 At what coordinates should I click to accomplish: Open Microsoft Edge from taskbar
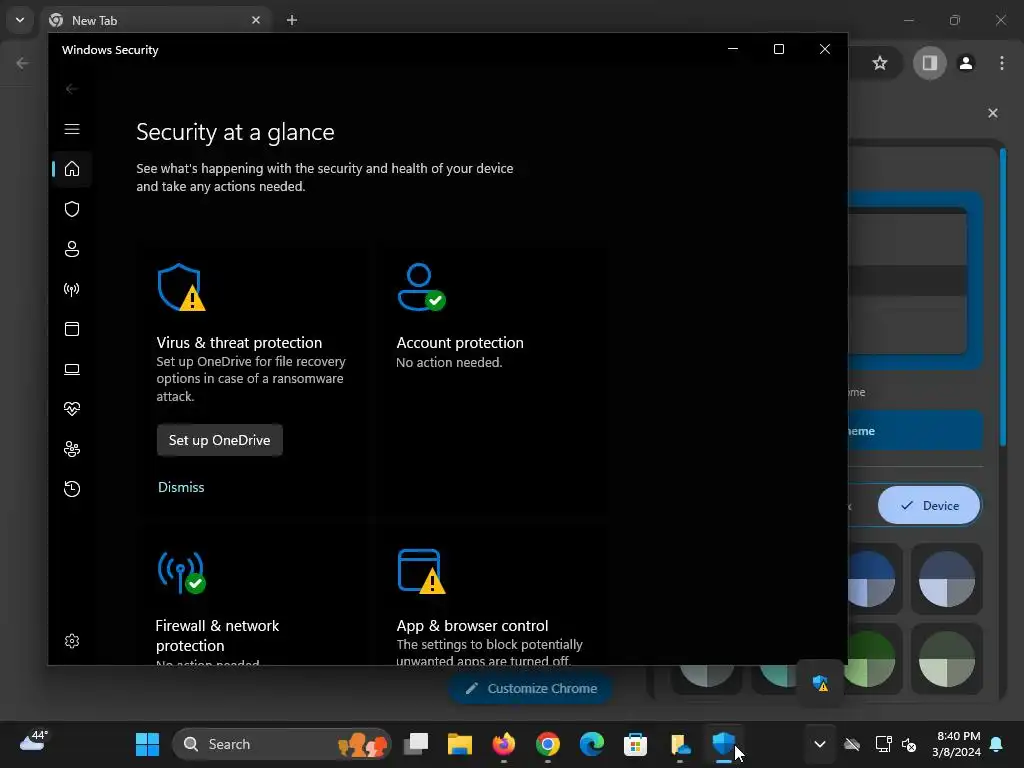coord(592,744)
